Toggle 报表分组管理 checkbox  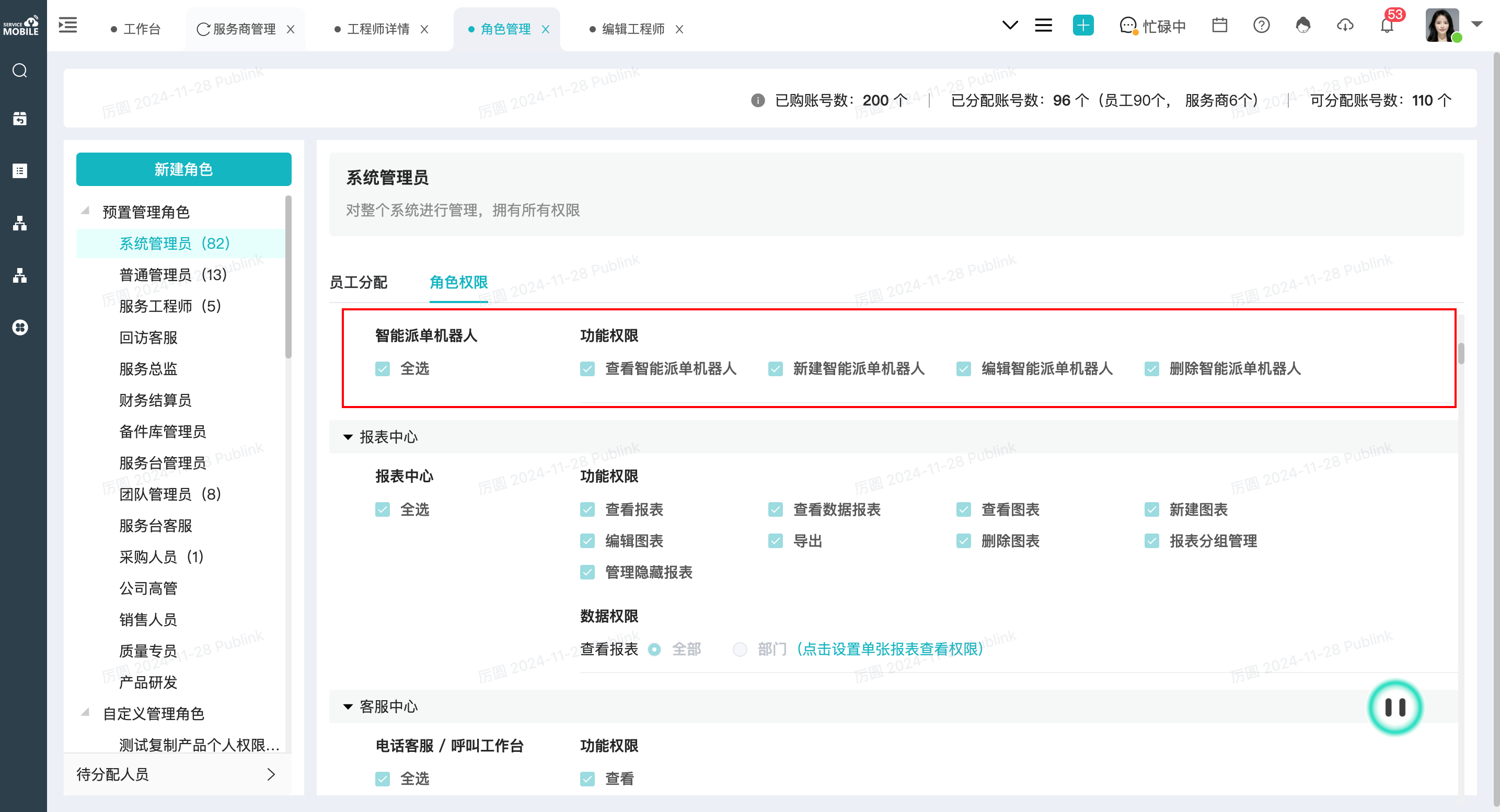(x=1152, y=541)
